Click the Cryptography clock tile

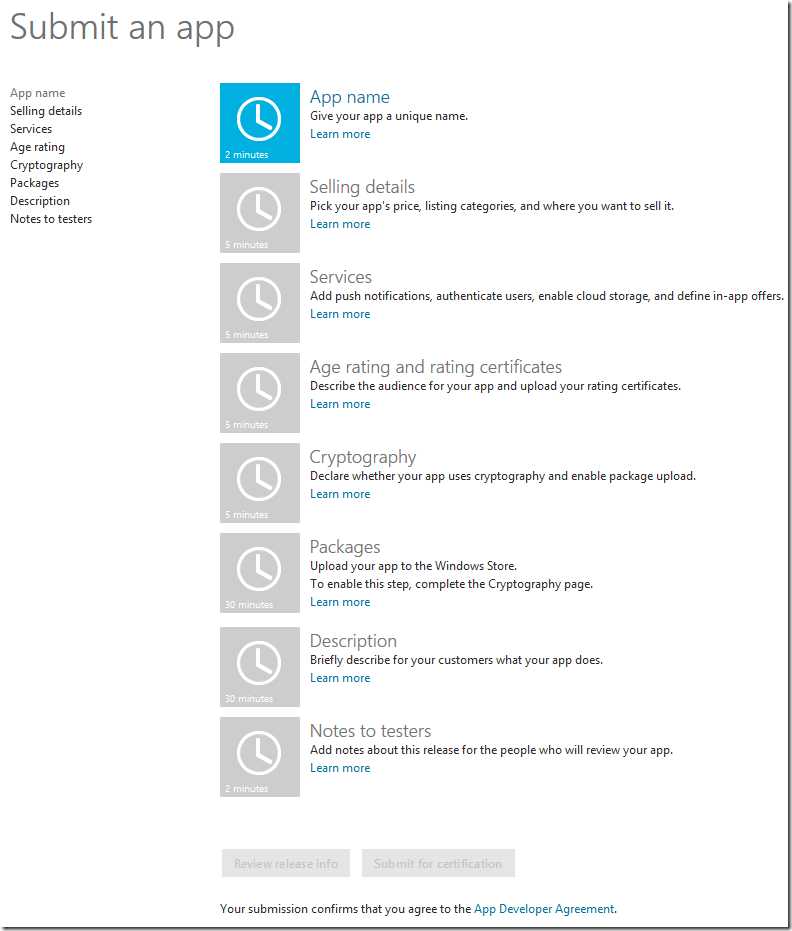pos(259,483)
